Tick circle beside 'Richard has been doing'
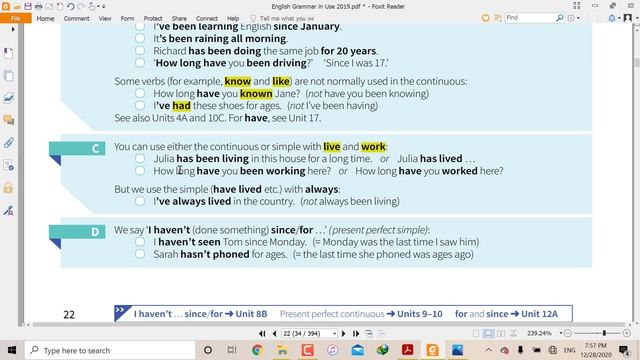Image resolution: width=640 pixels, height=360 pixels. (140, 51)
